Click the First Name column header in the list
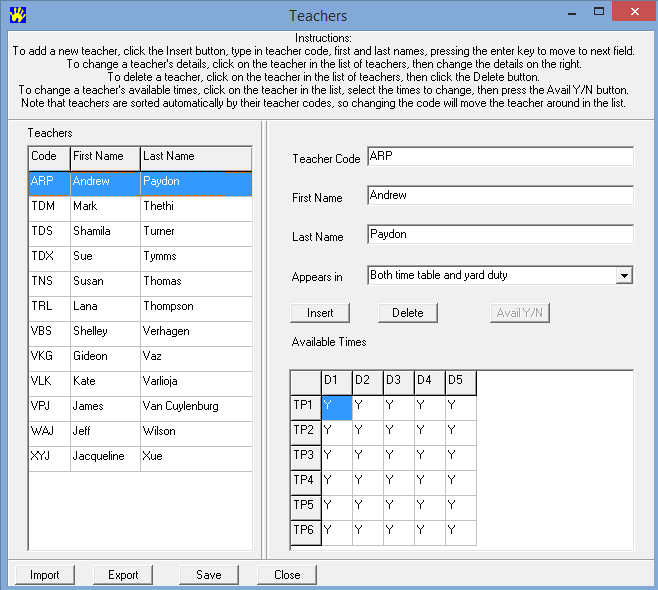The height and width of the screenshot is (590, 658). click(x=105, y=158)
